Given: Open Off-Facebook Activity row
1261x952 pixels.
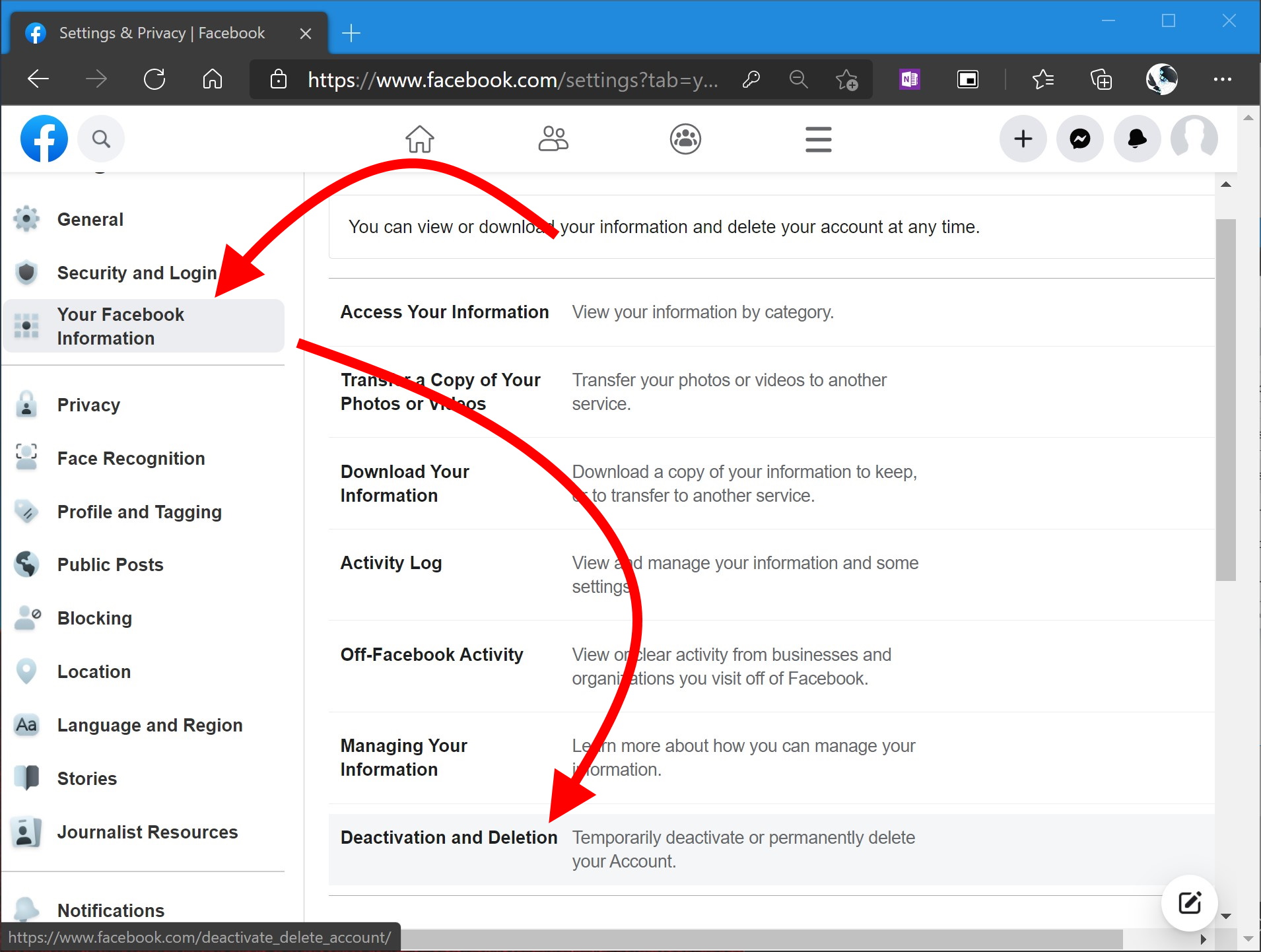Looking at the screenshot, I should 771,666.
